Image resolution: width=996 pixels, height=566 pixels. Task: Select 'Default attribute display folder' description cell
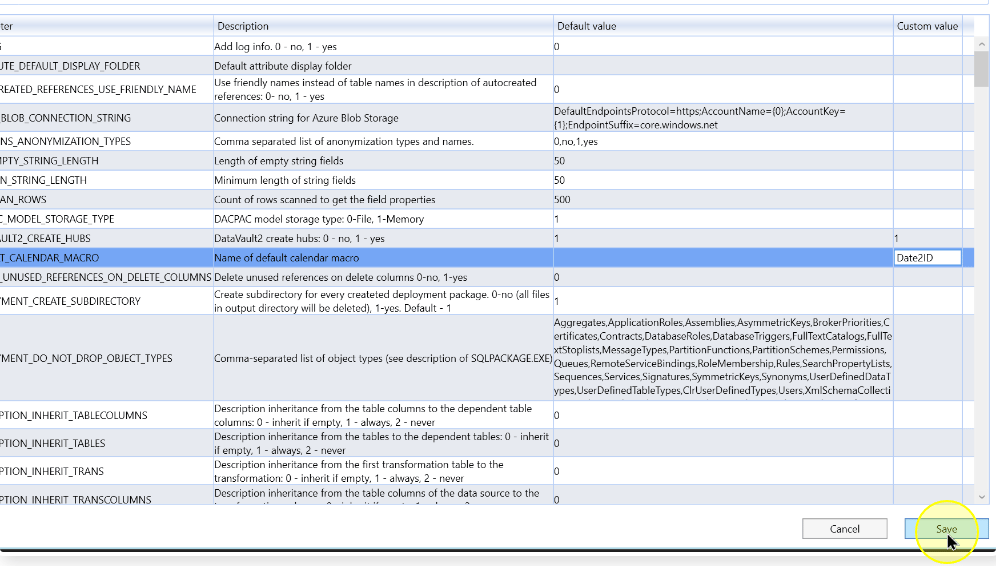click(383, 65)
